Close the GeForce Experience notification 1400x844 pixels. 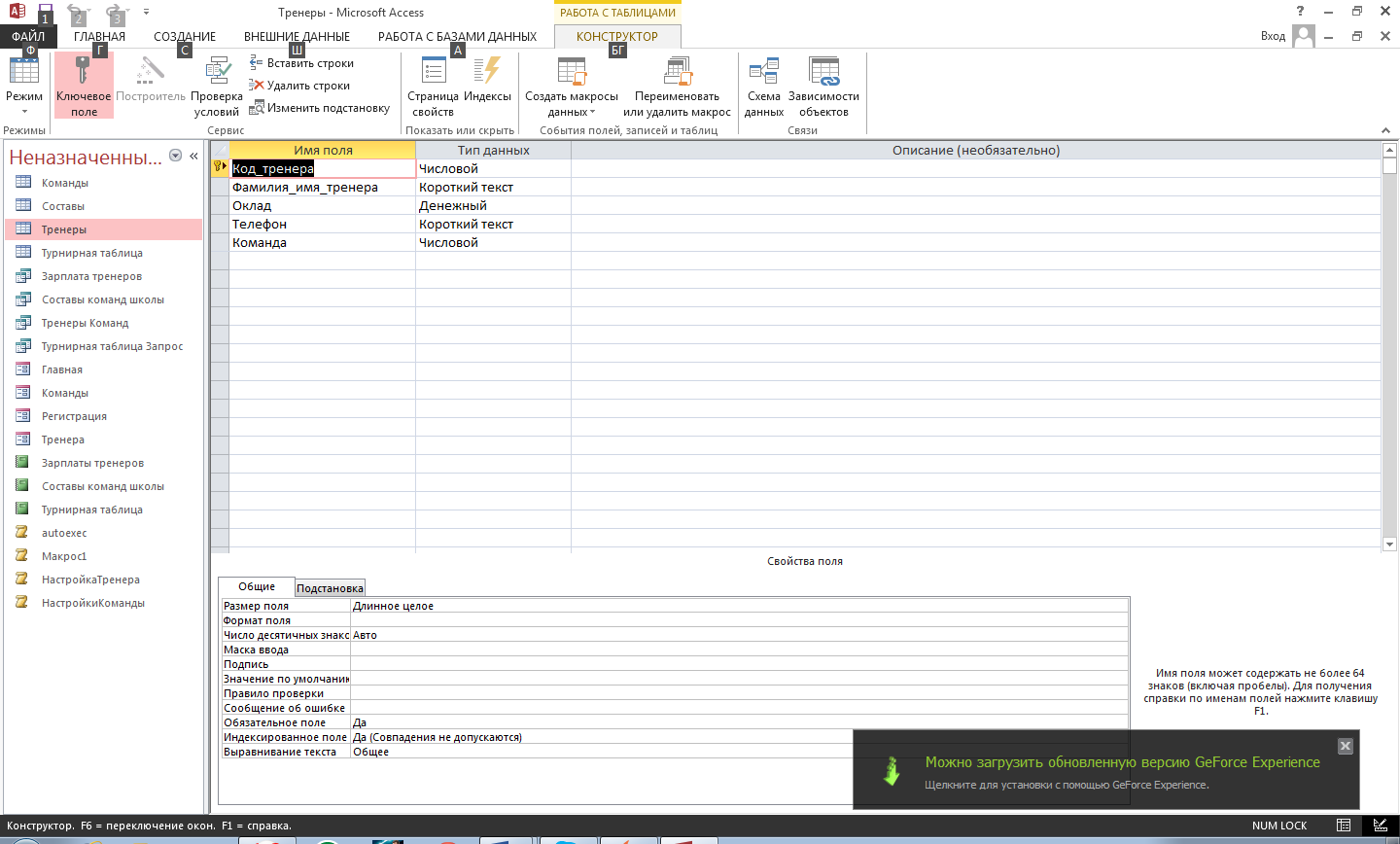point(1345,746)
